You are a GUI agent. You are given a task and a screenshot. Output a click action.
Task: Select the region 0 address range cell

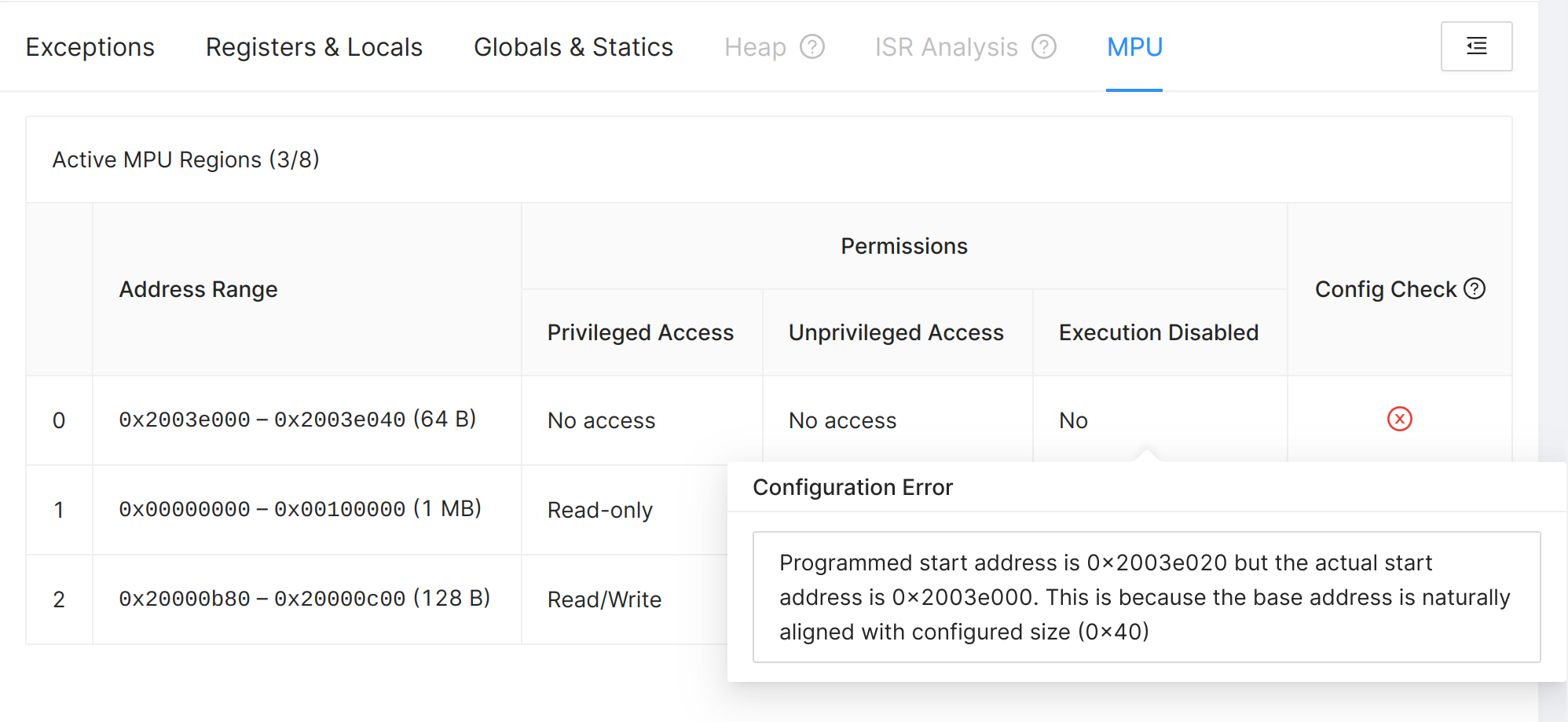click(297, 420)
